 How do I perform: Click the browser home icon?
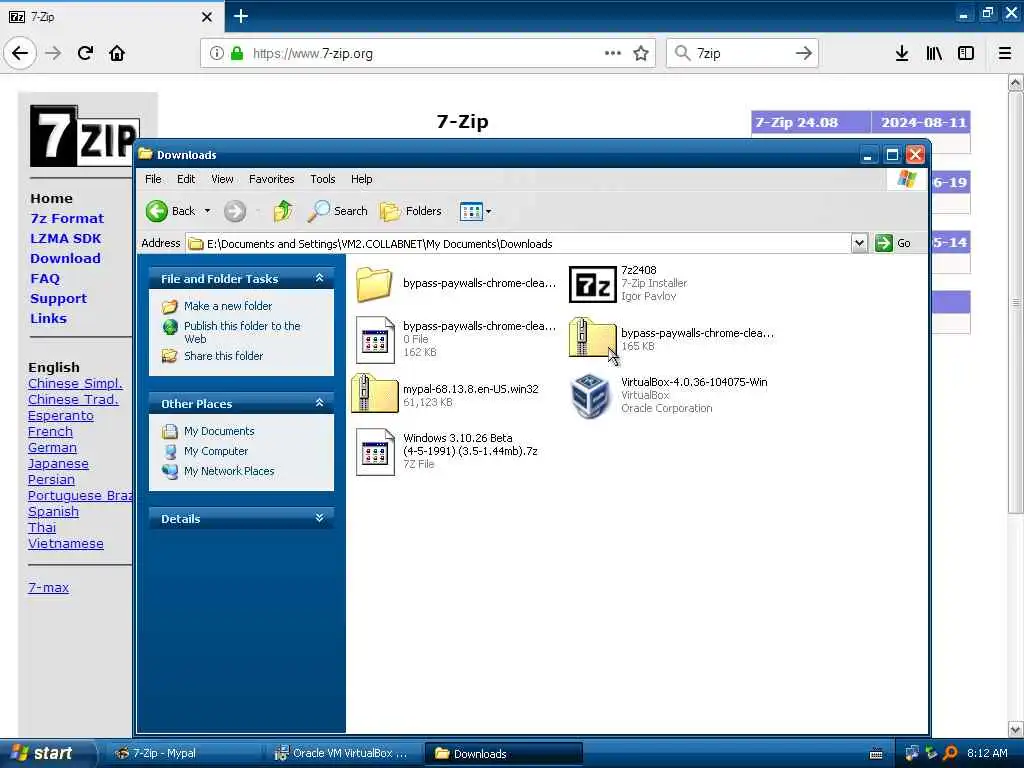pyautogui.click(x=117, y=53)
